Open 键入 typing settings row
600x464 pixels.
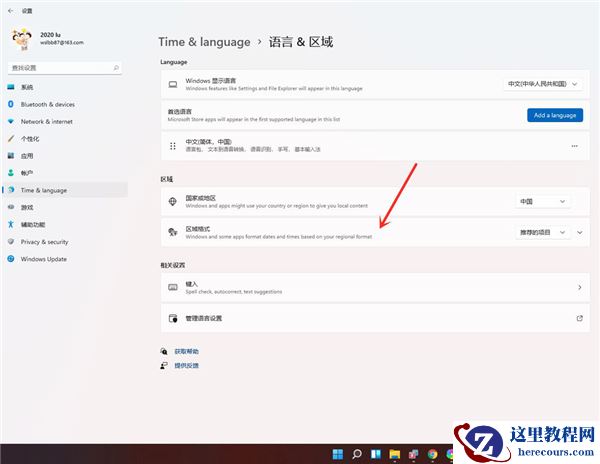[x=375, y=287]
